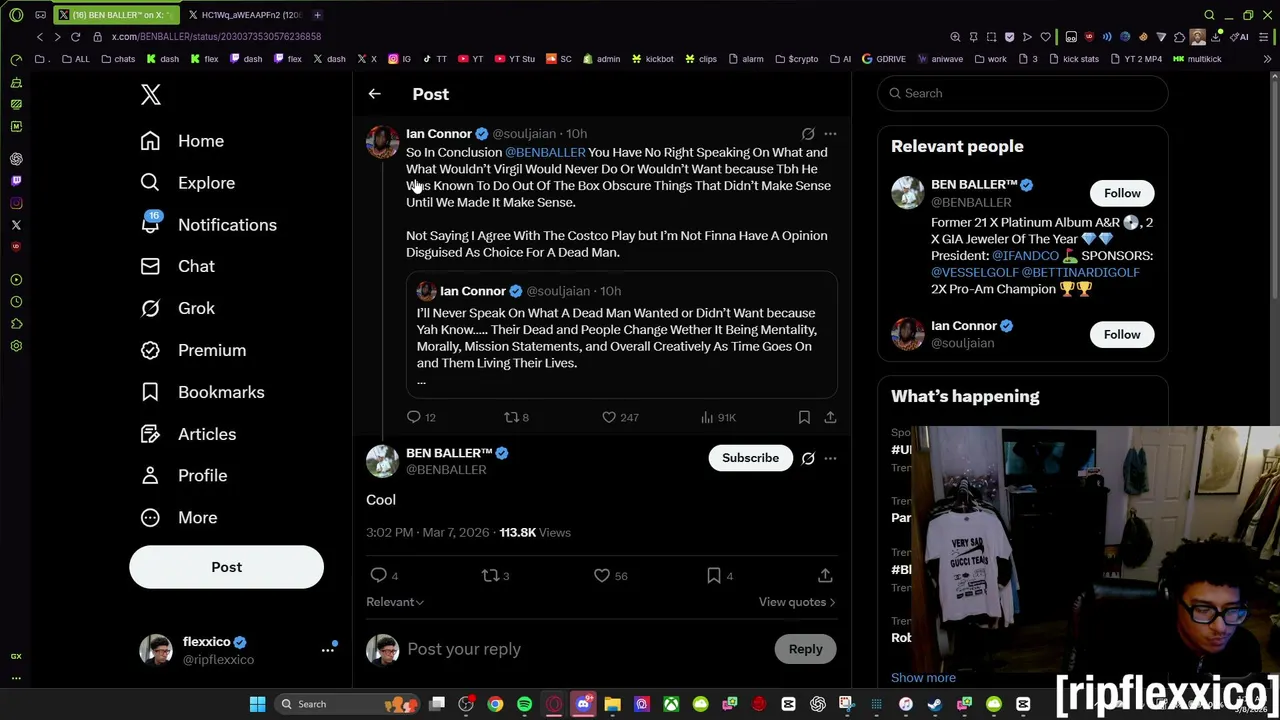
Task: Go back with the Post back arrow
Action: [374, 94]
